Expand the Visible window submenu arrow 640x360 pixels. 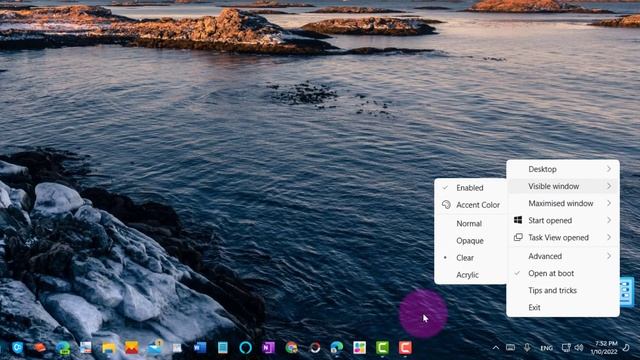(609, 186)
